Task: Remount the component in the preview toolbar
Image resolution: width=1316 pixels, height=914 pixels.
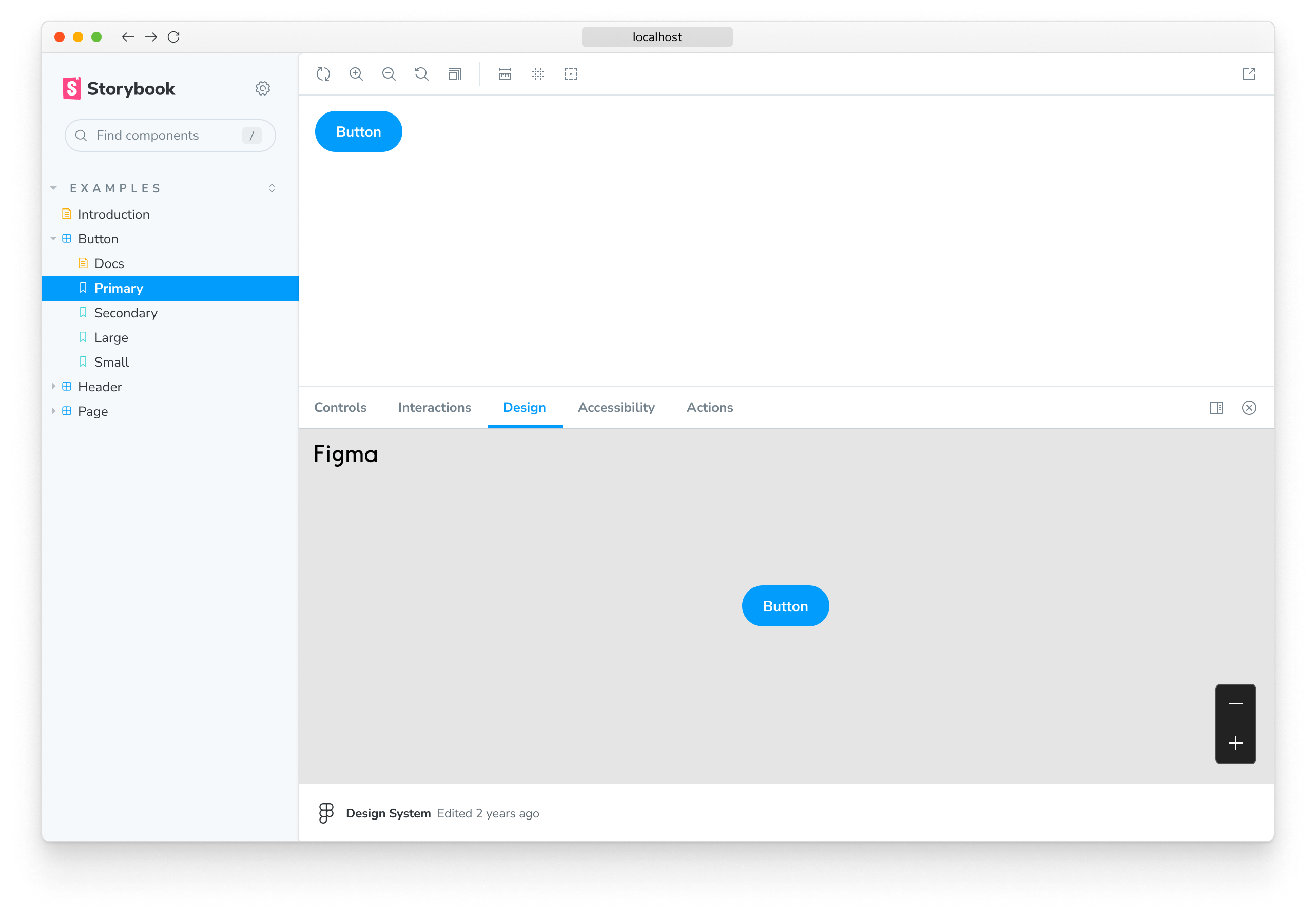Action: pos(323,74)
